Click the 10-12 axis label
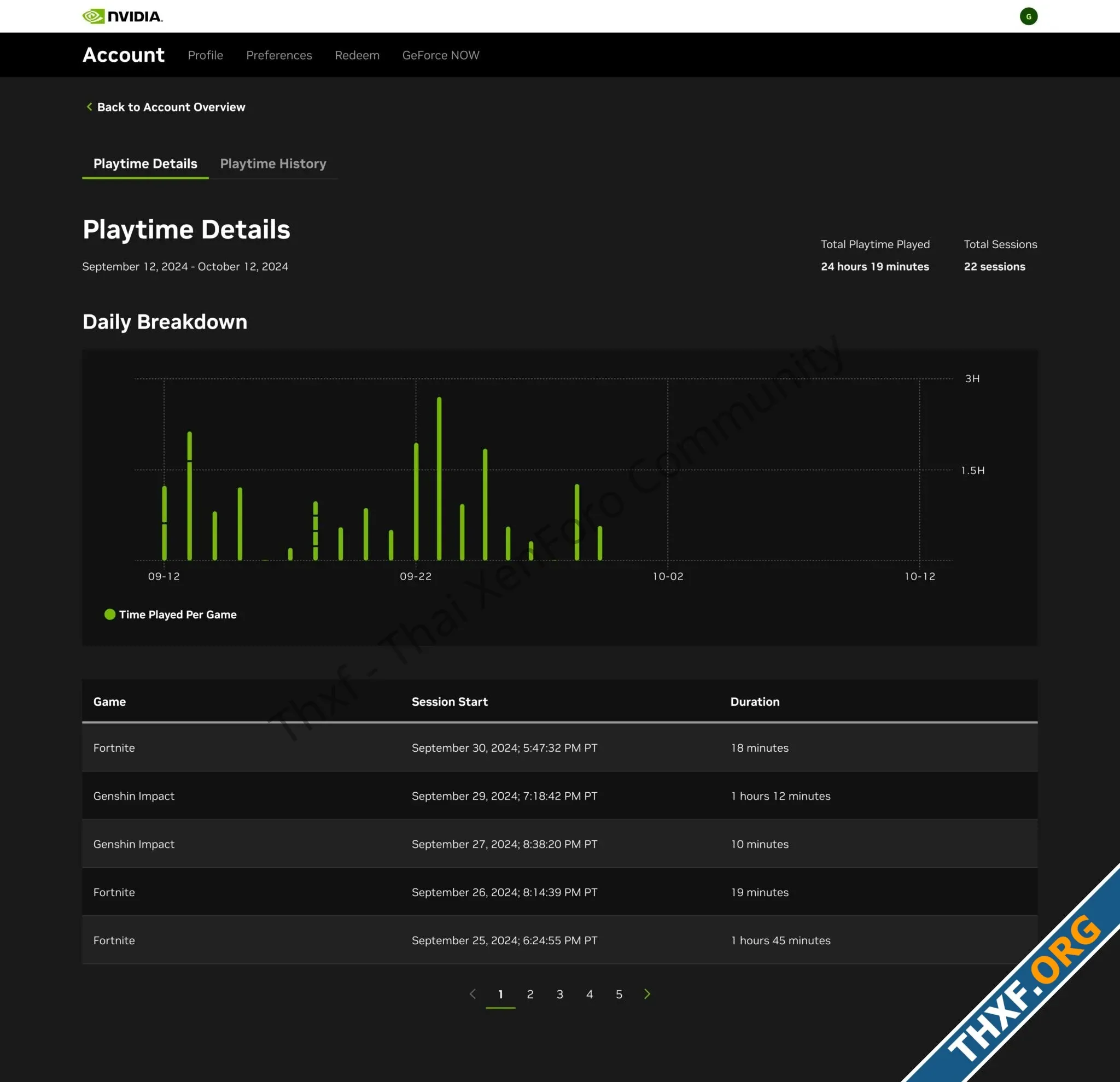The height and width of the screenshot is (1082, 1120). pos(919,576)
